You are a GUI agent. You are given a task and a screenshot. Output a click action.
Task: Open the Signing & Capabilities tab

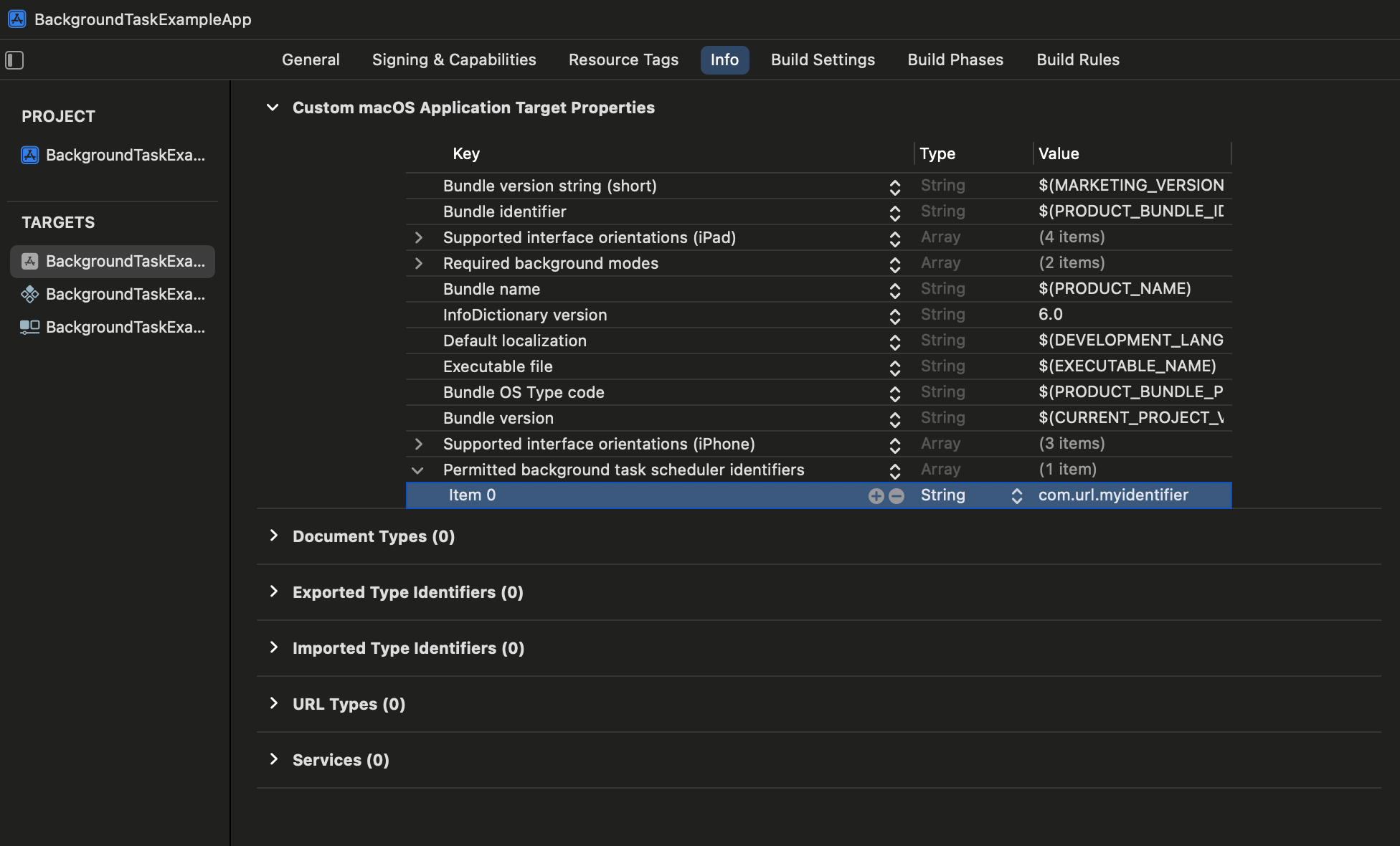454,60
